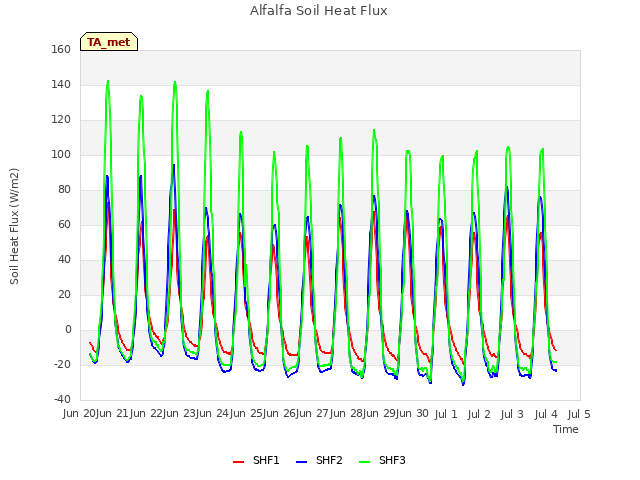The width and height of the screenshot is (640, 480).
Task: Click the Jul 5 x-axis date label
Action: (579, 414)
